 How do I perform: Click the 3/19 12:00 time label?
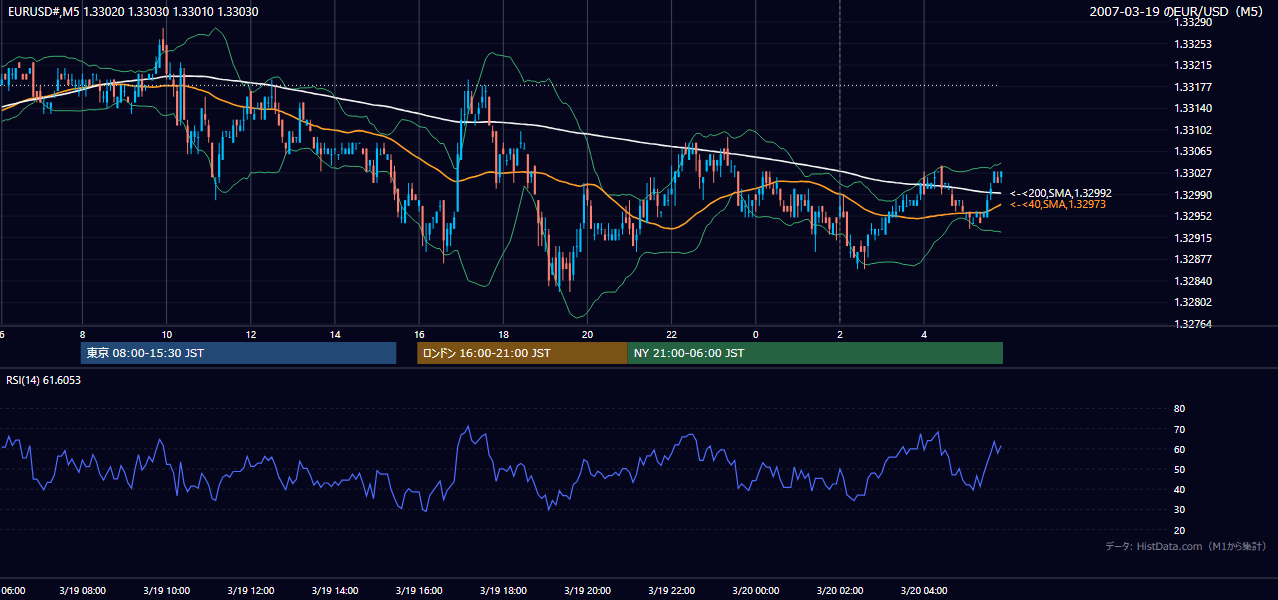[250, 591]
